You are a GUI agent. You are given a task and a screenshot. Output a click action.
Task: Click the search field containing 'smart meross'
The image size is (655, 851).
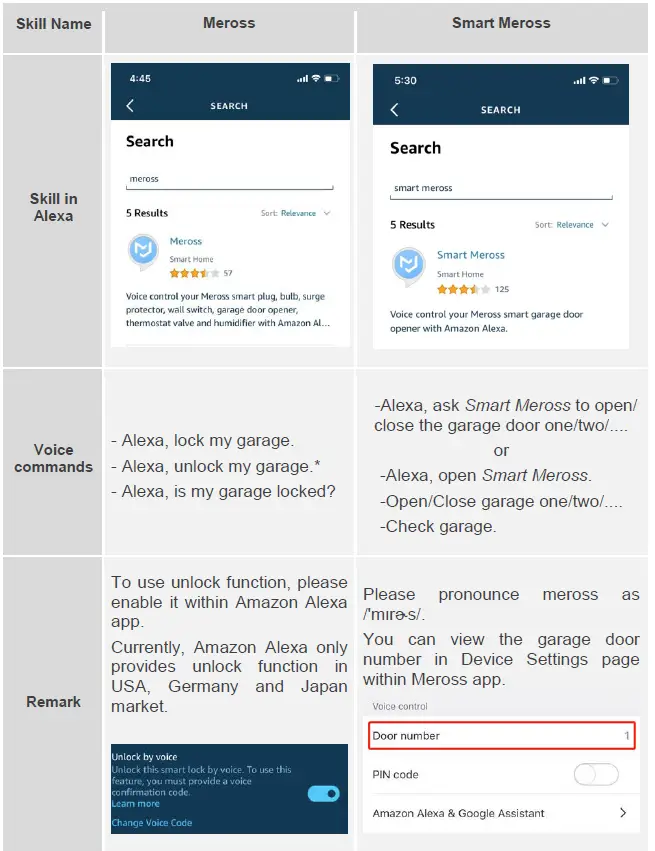pyautogui.click(x=500, y=188)
